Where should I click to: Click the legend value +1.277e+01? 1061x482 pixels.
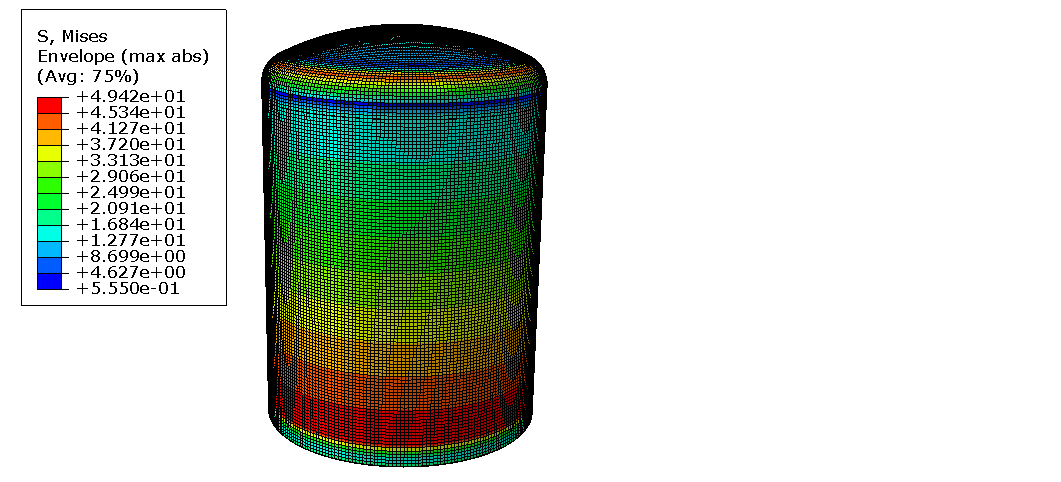click(131, 241)
